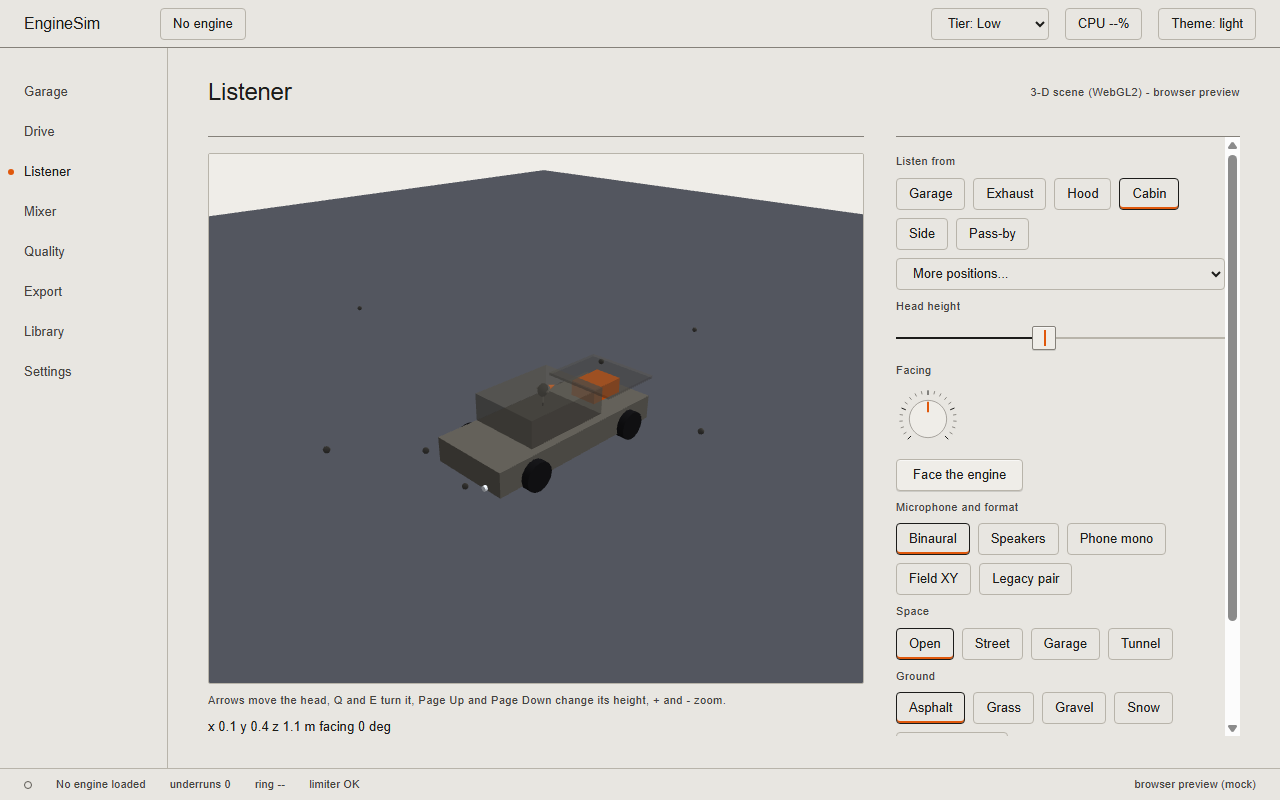Click the listener coordinates readout
Viewport: 1280px width, 800px height.
(x=299, y=727)
